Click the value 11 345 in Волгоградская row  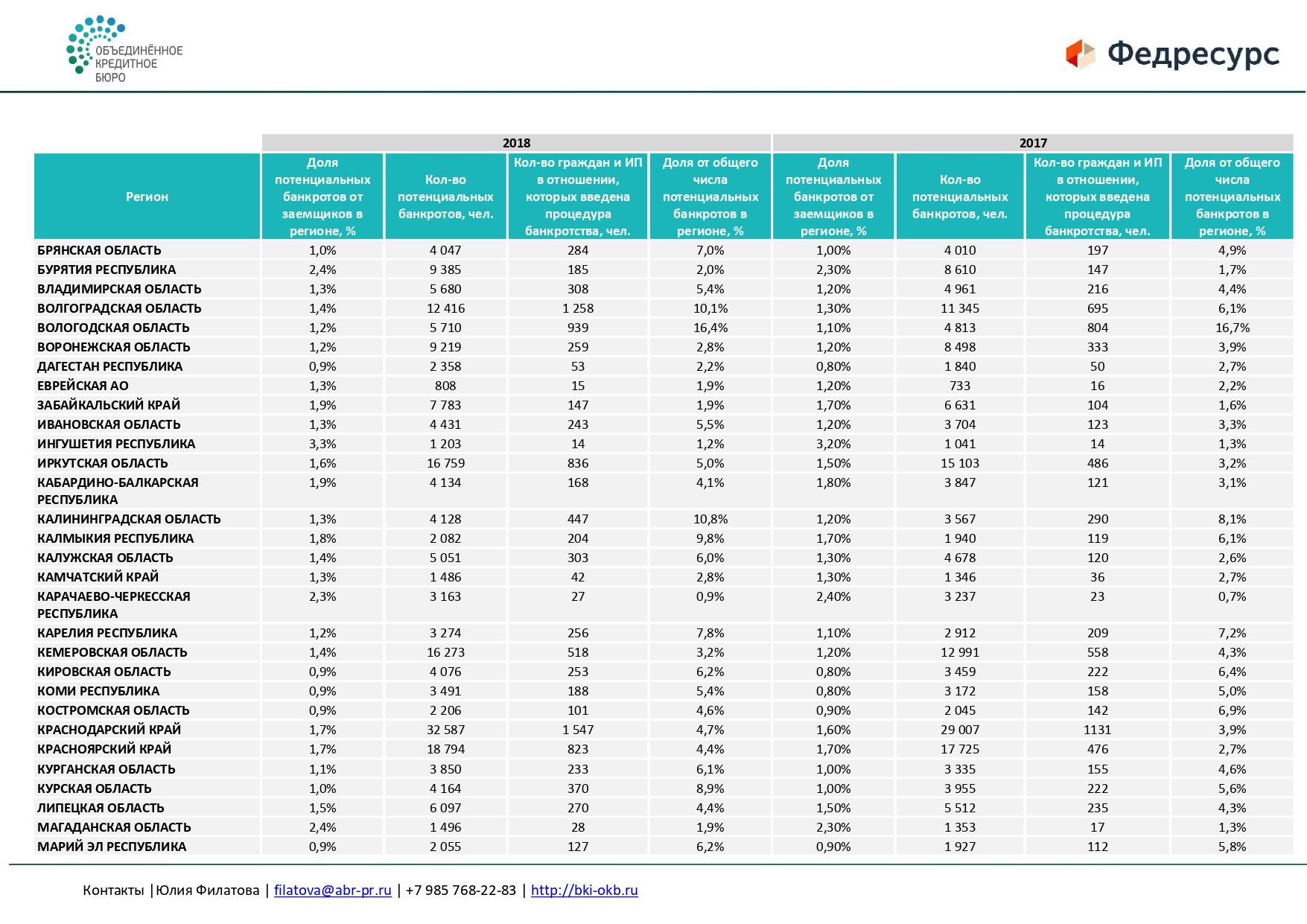click(960, 308)
